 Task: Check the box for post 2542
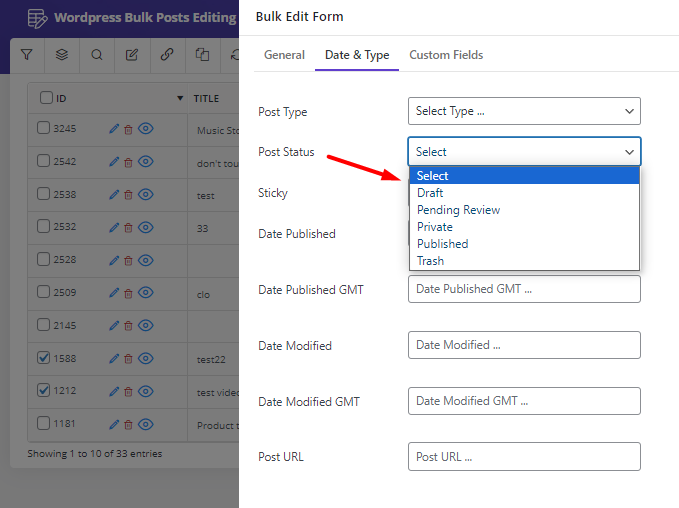point(43,161)
